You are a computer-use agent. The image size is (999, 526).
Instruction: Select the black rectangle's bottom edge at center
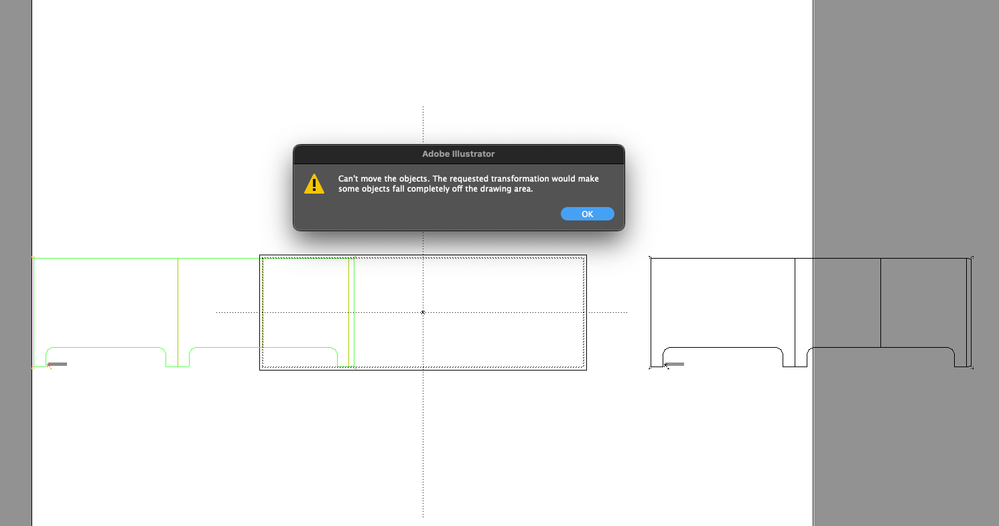(423, 369)
